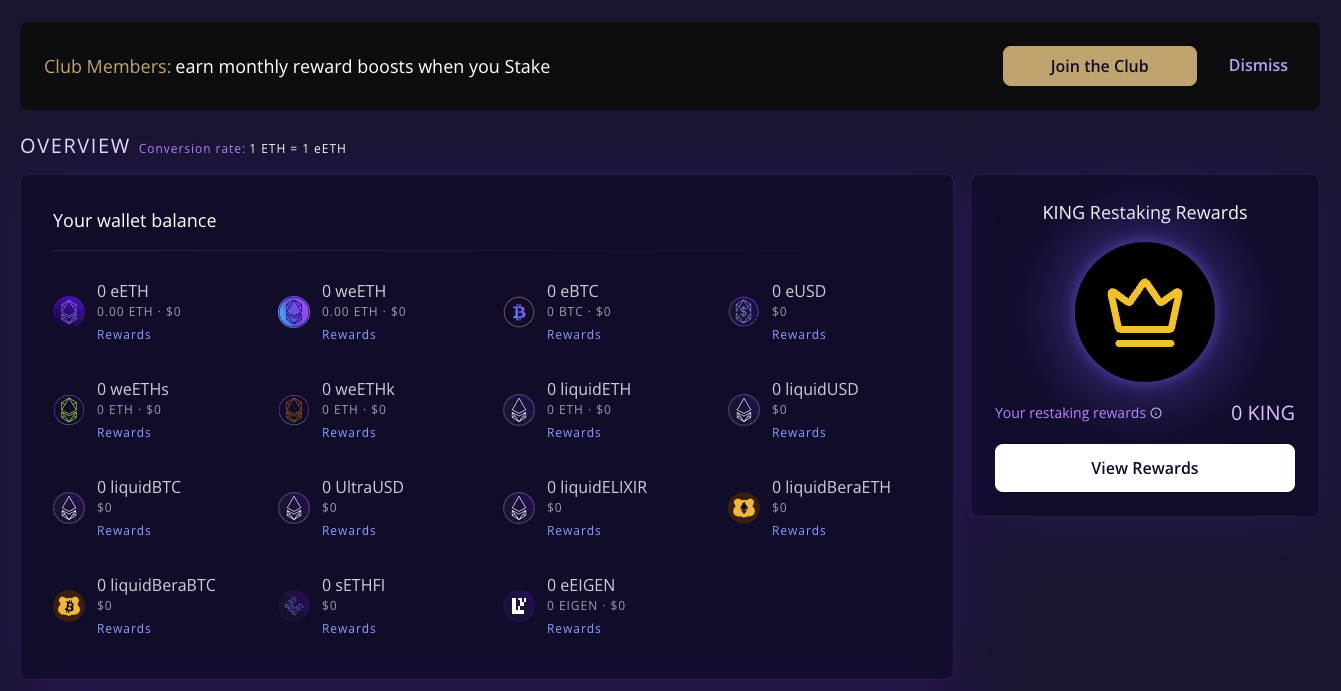Select the sETHFI token icon
Screen dimensions: 1341x691
tap(294, 605)
